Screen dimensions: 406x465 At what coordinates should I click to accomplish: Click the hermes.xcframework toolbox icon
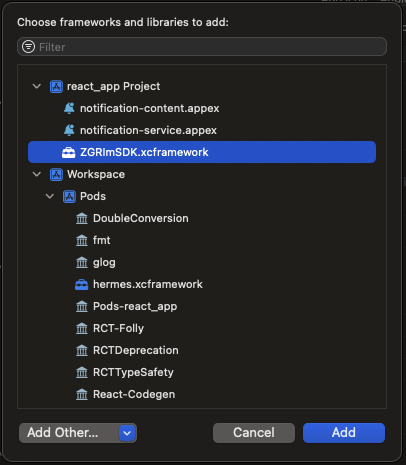(x=82, y=284)
